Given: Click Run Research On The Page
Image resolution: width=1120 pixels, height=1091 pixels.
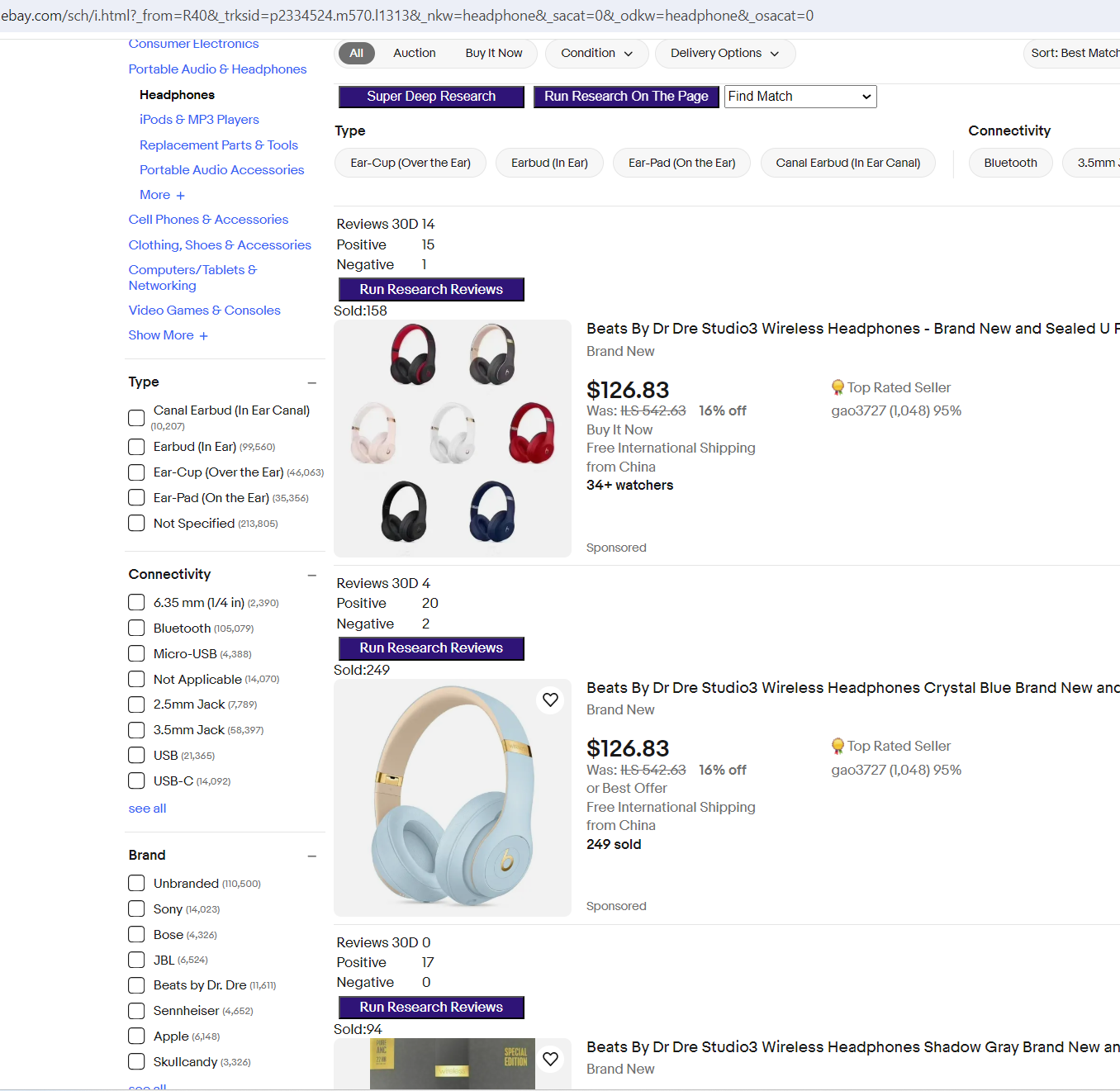Looking at the screenshot, I should pyautogui.click(x=626, y=97).
